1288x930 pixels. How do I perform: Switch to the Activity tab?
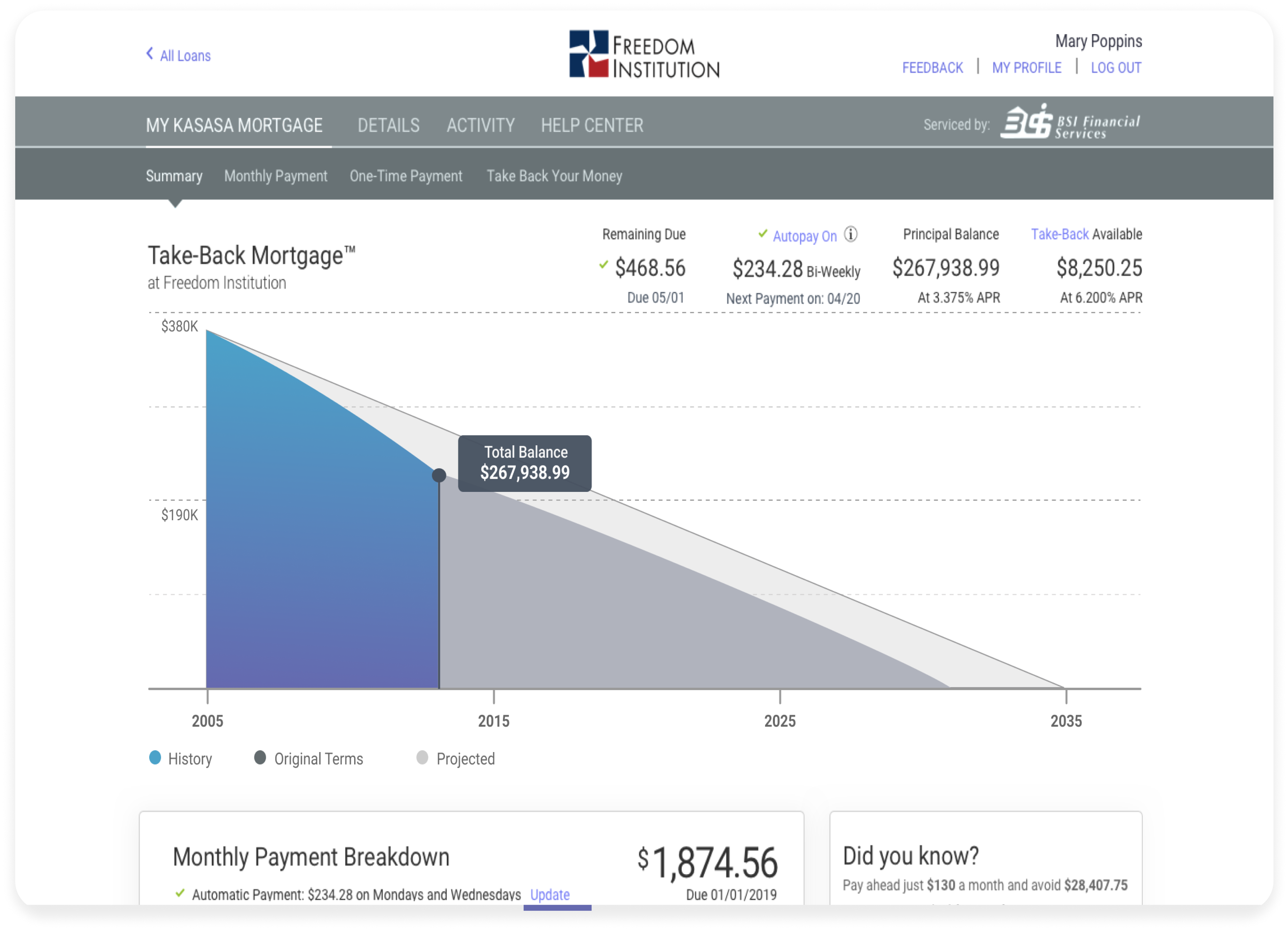pyautogui.click(x=480, y=125)
